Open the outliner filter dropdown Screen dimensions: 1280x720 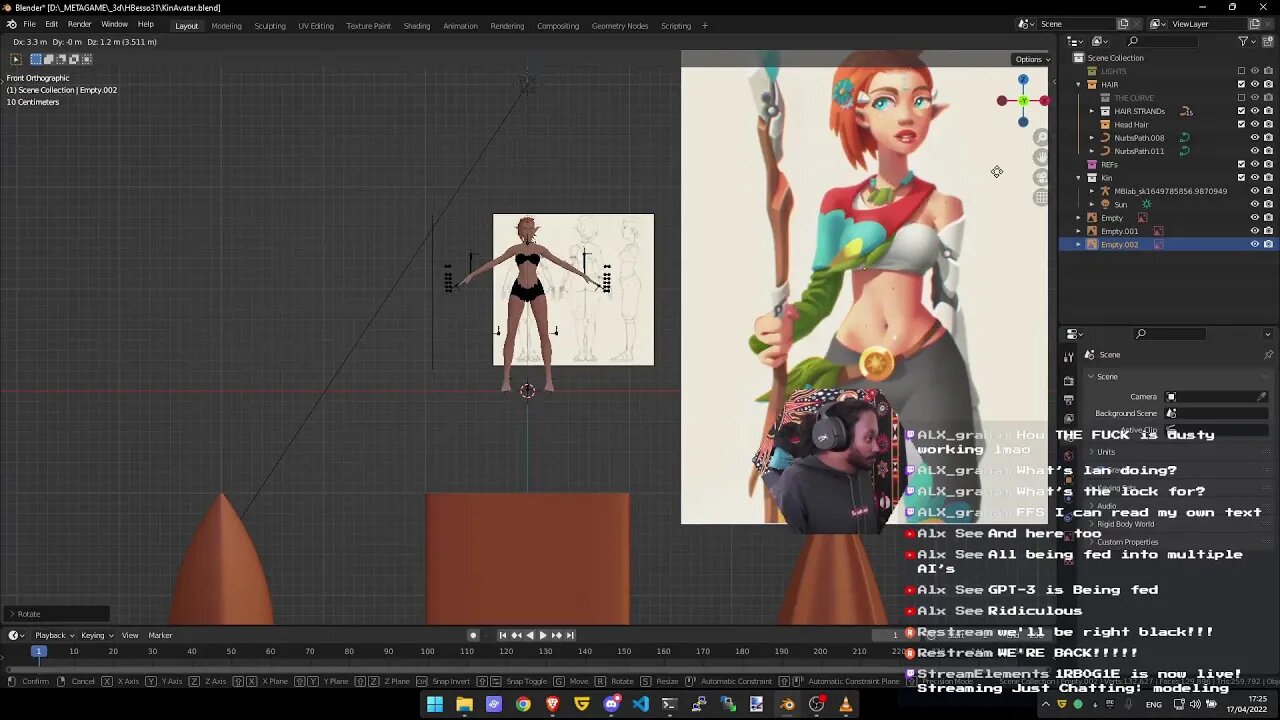click(1246, 41)
